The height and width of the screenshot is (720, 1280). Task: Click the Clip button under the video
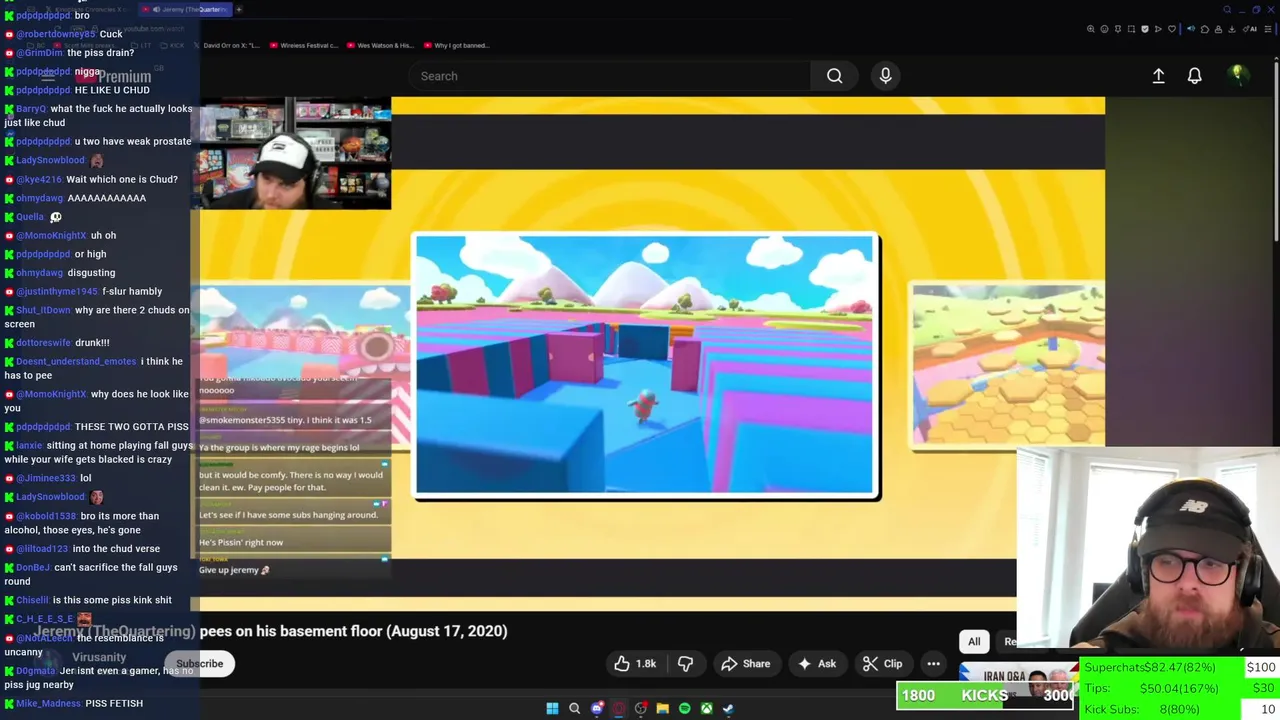pyautogui.click(x=882, y=663)
